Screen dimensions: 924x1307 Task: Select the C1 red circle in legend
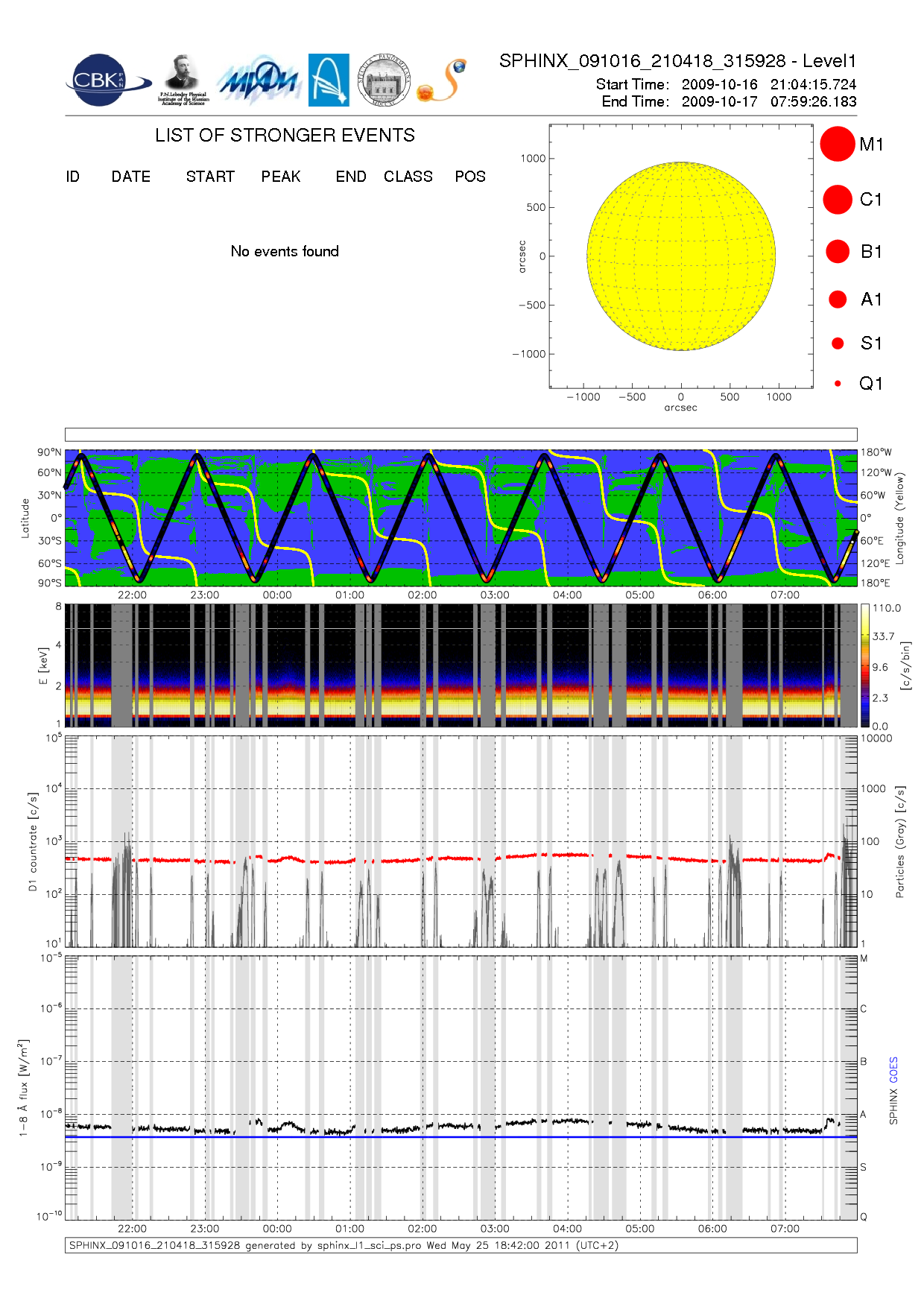[837, 200]
